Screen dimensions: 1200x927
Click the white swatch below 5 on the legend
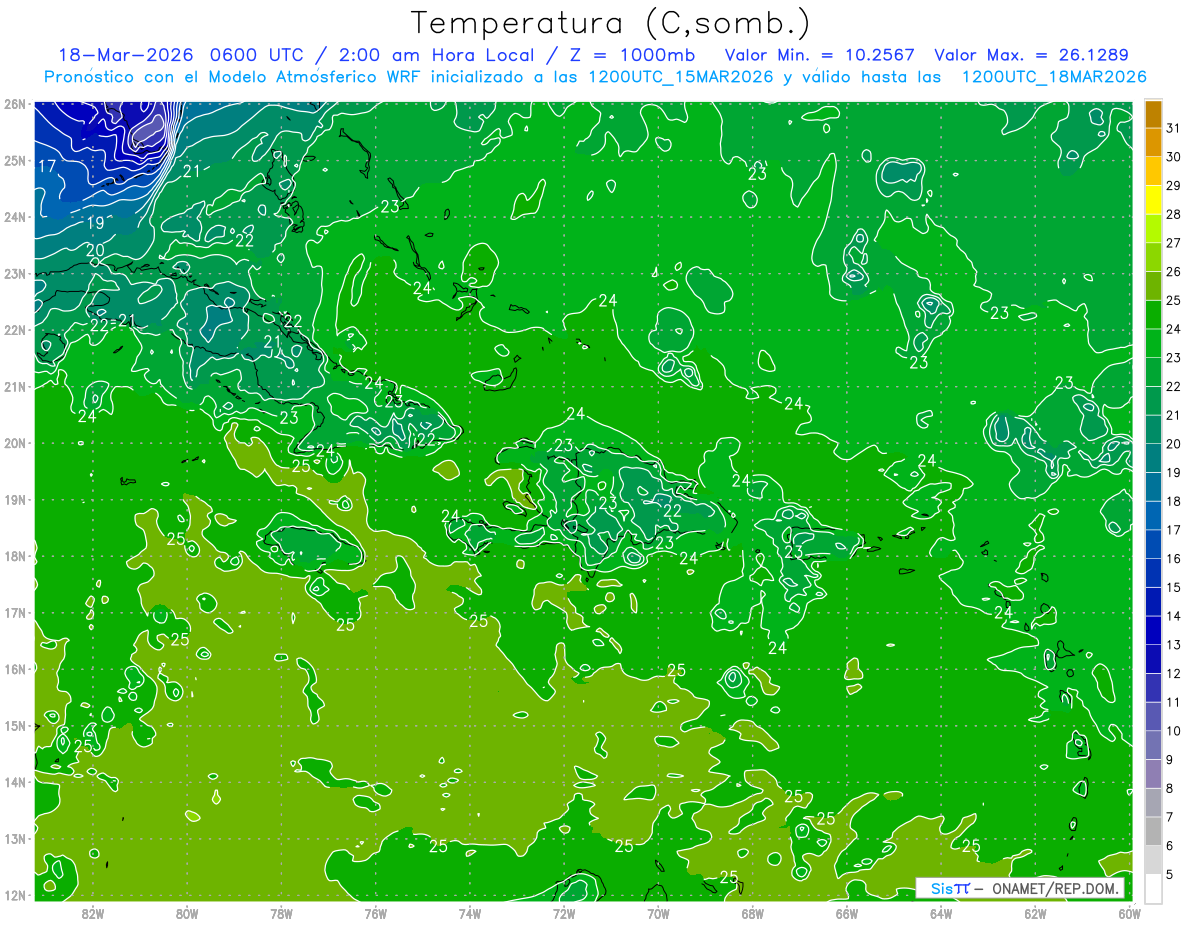pos(1153,889)
